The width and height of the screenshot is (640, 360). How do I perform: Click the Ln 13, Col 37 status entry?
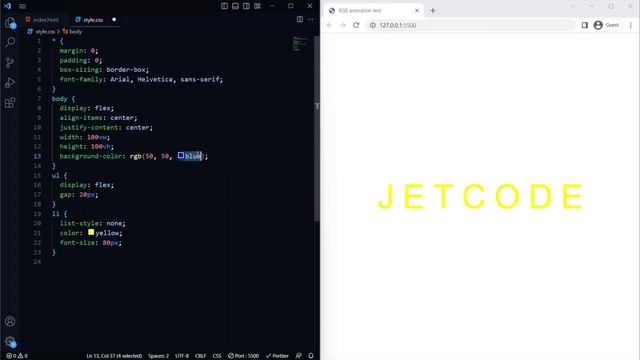tap(114, 356)
